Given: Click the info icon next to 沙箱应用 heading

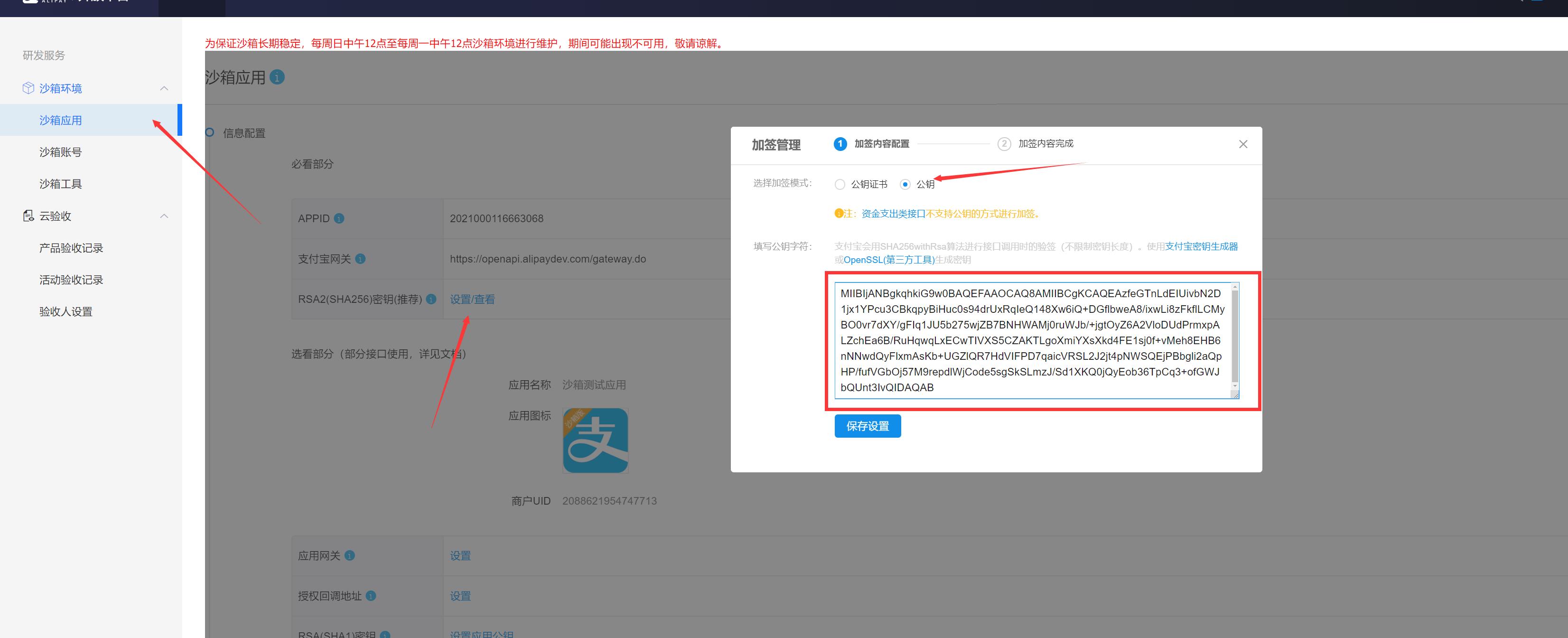Looking at the screenshot, I should click(x=277, y=77).
